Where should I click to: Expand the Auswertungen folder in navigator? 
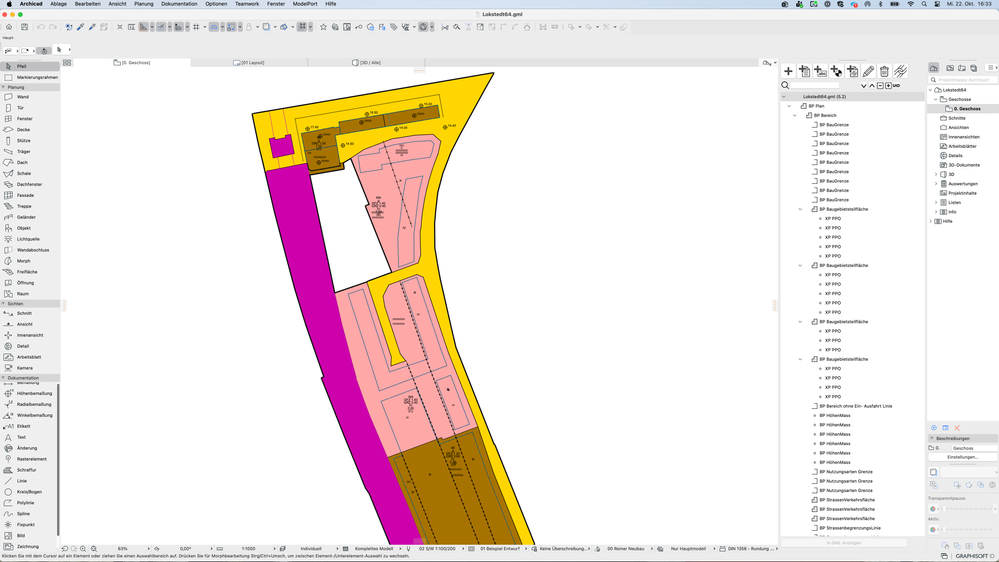click(936, 184)
